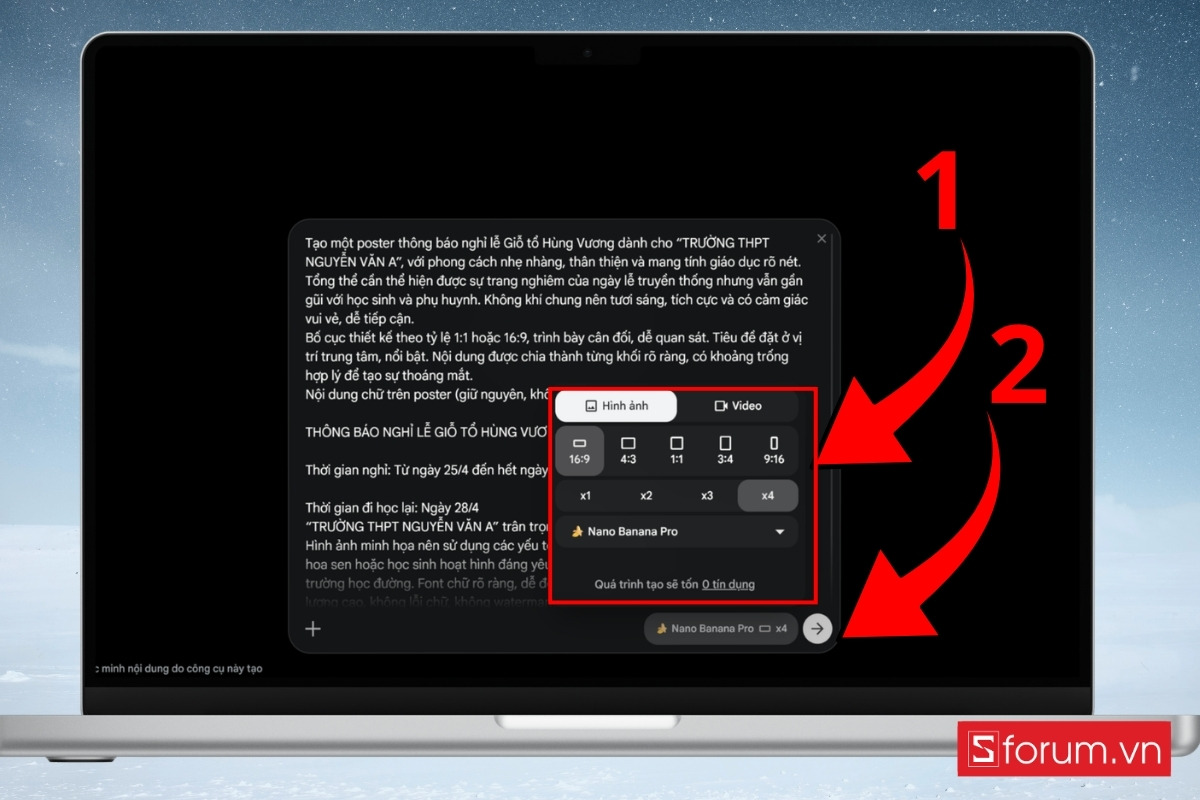Choose the 1:1 aspect ratio
The width and height of the screenshot is (1200, 800).
coord(677,450)
